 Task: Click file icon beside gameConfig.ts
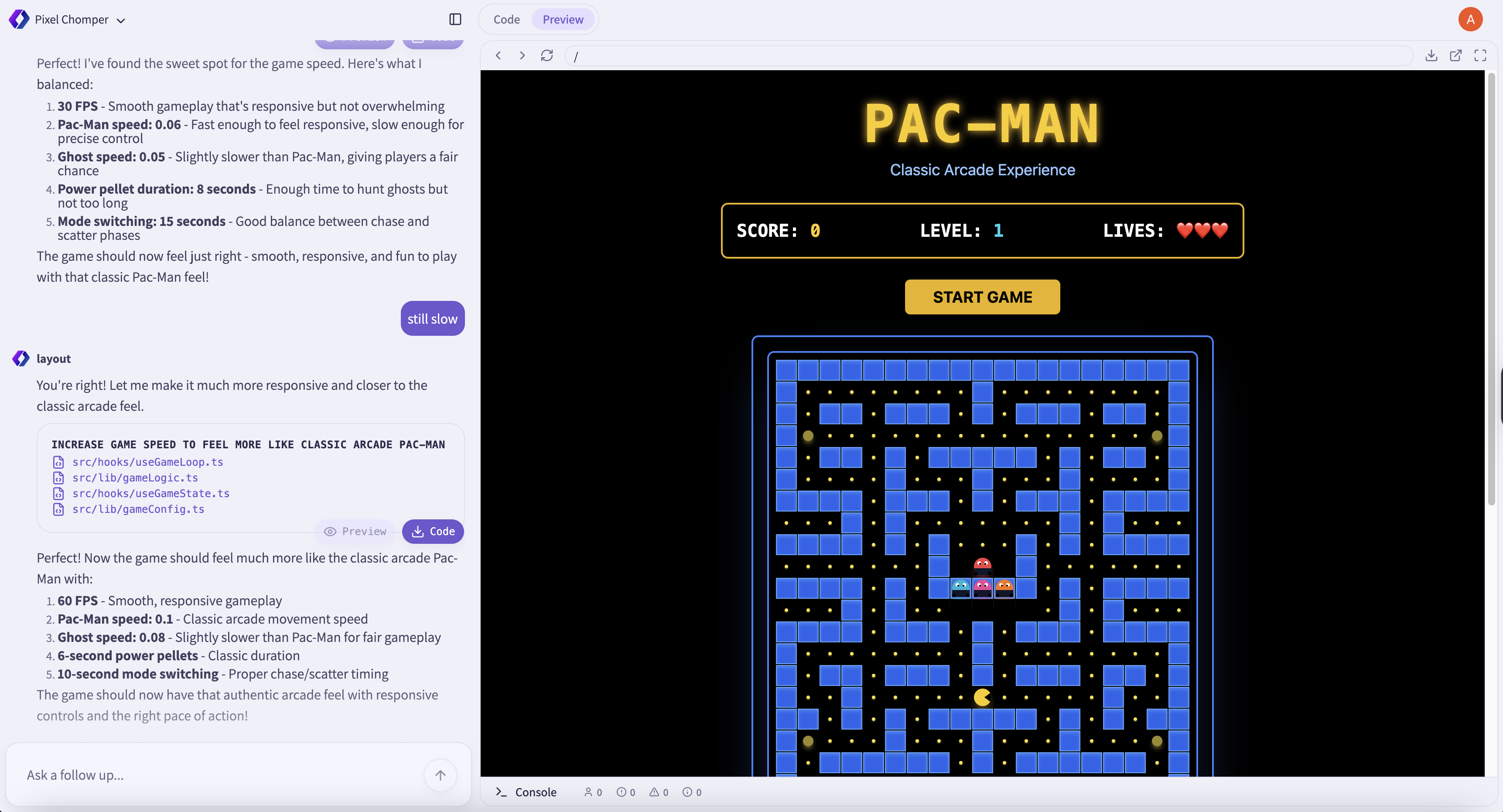coord(58,509)
